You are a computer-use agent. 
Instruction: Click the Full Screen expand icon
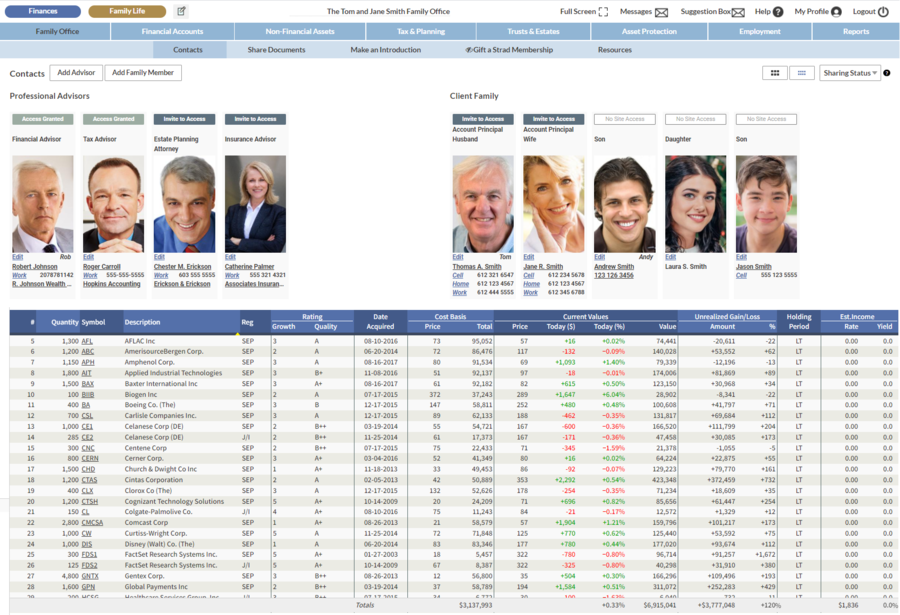pyautogui.click(x=603, y=12)
